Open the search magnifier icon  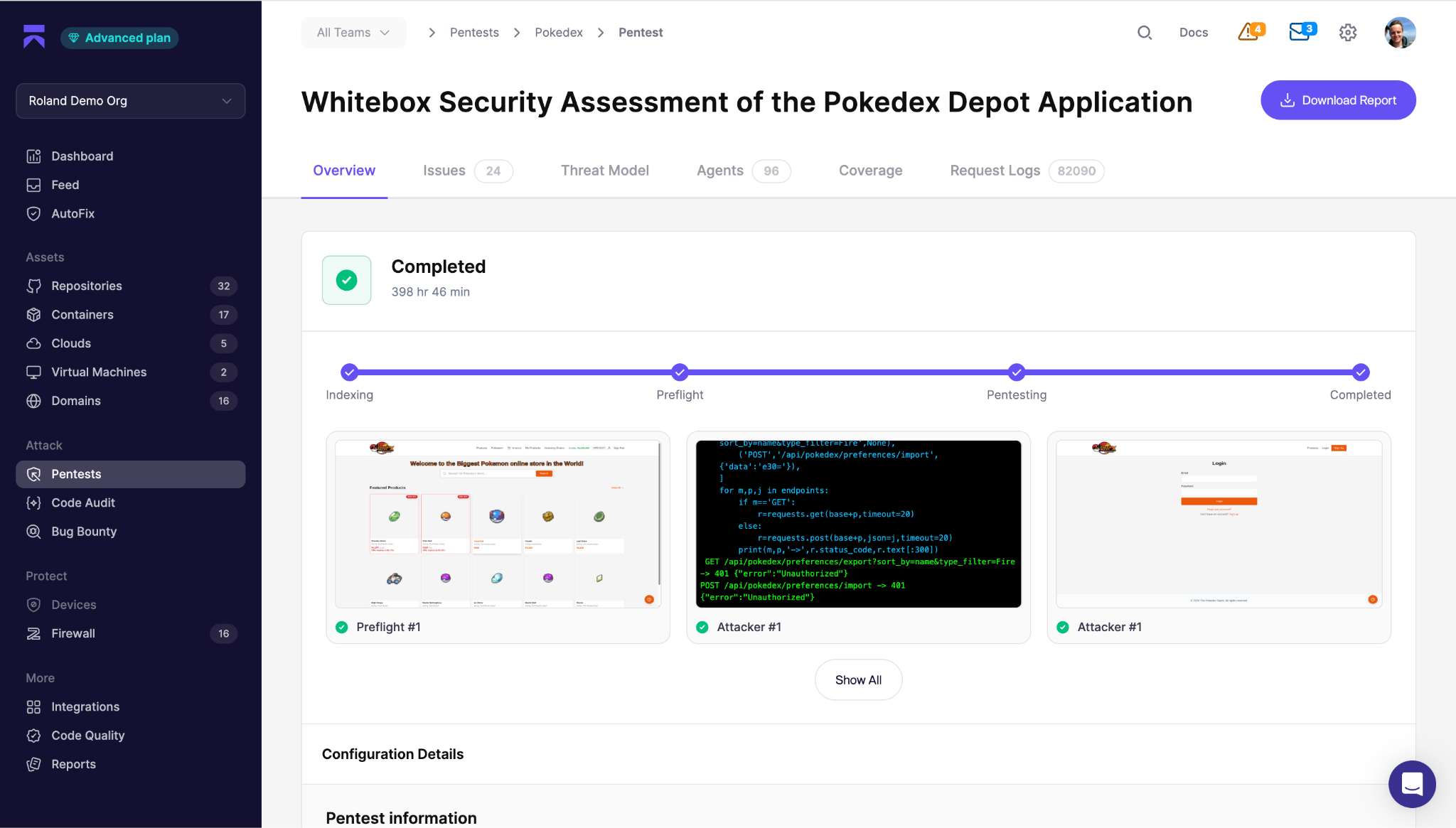1145,33
